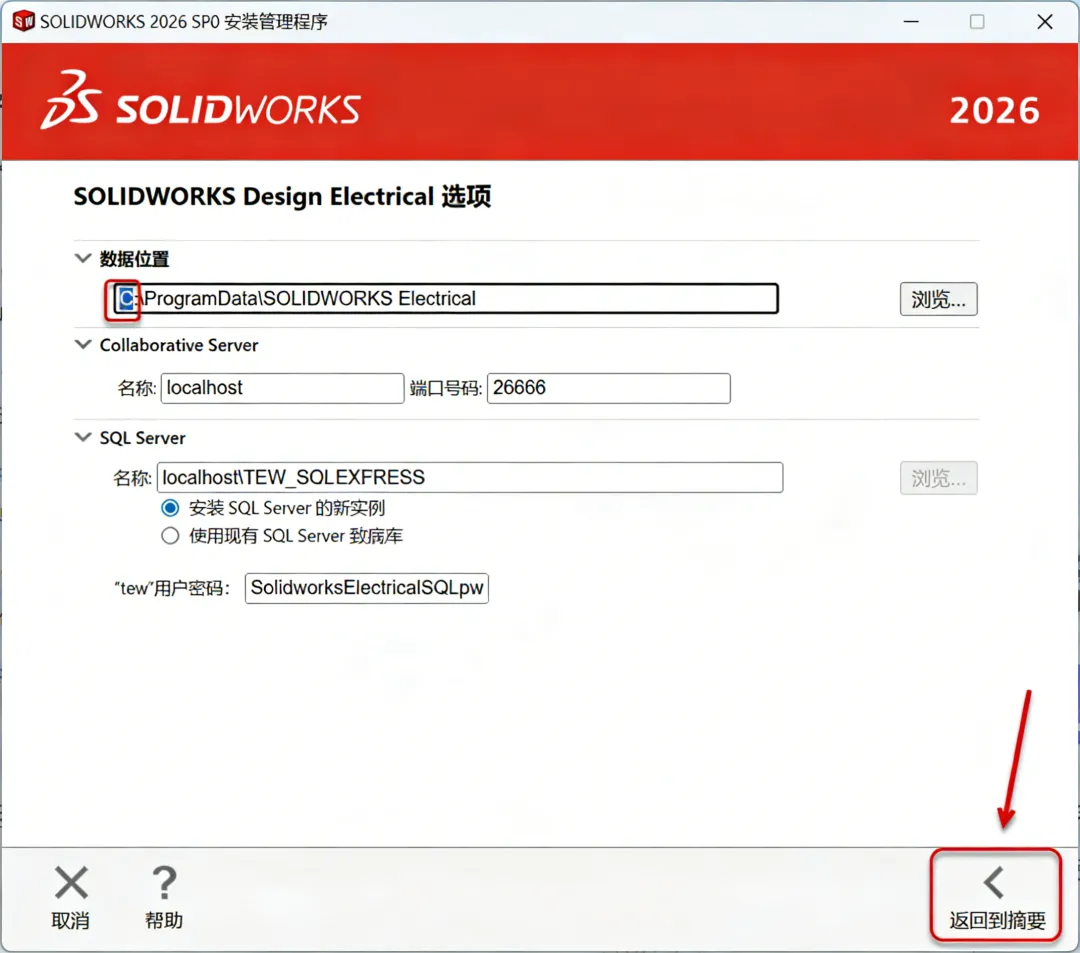Click the Cancel X icon
Image resolution: width=1080 pixels, height=953 pixels.
coord(71,882)
